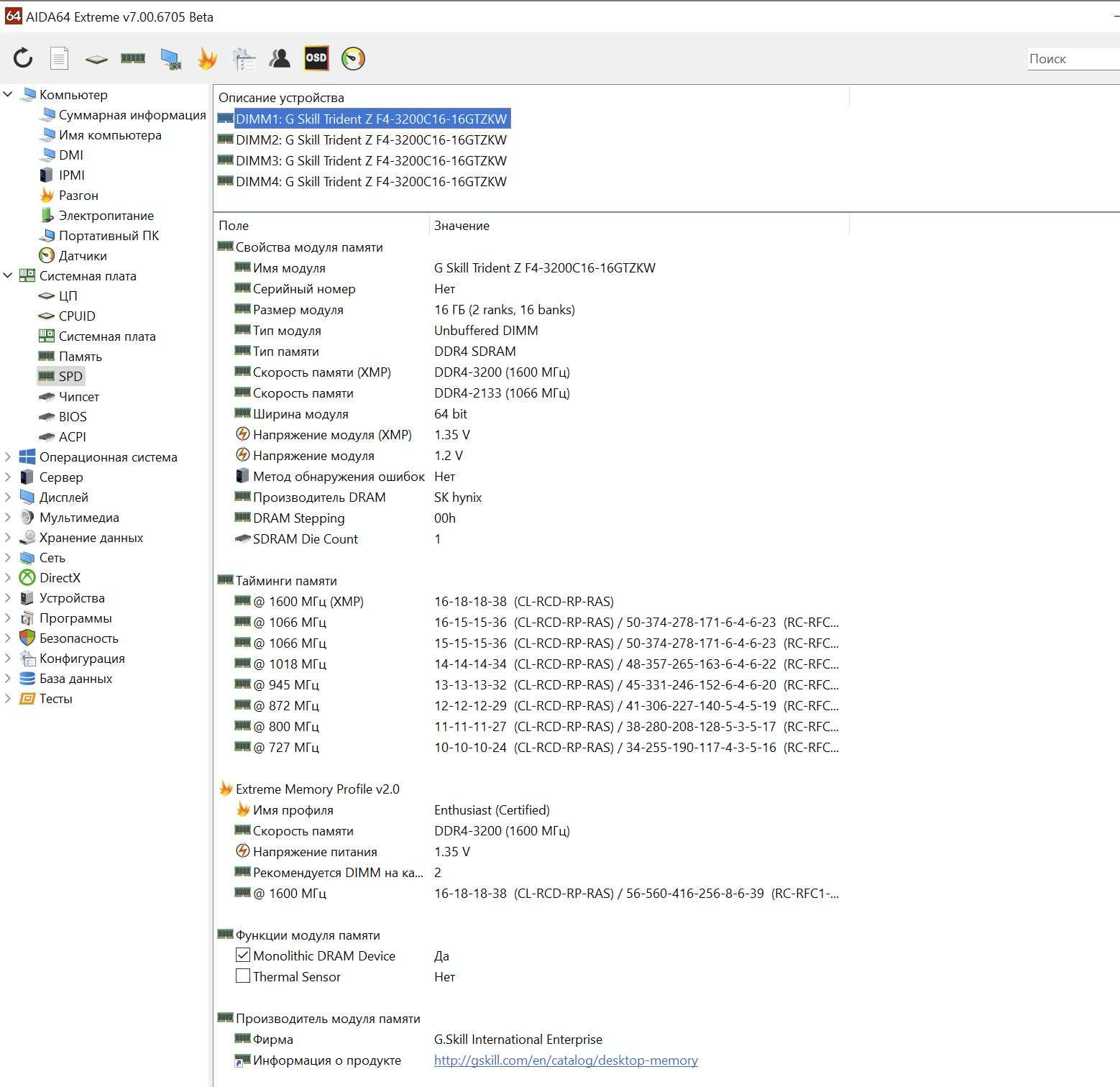Click the AIDA64 application logo icon
Viewport: 1120px width, 1087px height.
pyautogui.click(x=13, y=16)
